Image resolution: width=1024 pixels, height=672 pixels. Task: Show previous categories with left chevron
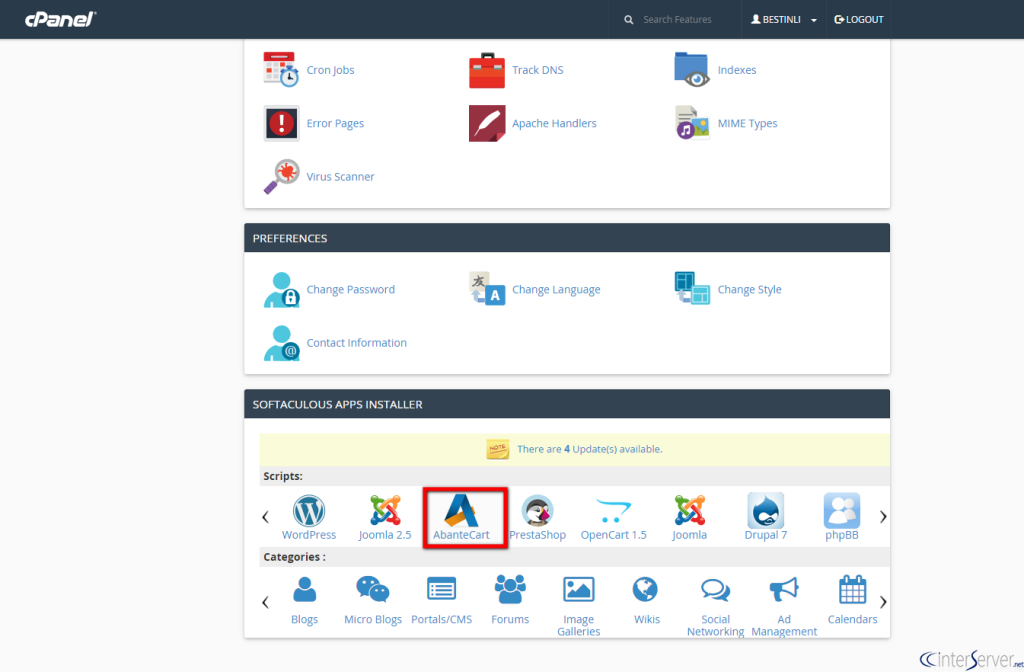click(265, 602)
